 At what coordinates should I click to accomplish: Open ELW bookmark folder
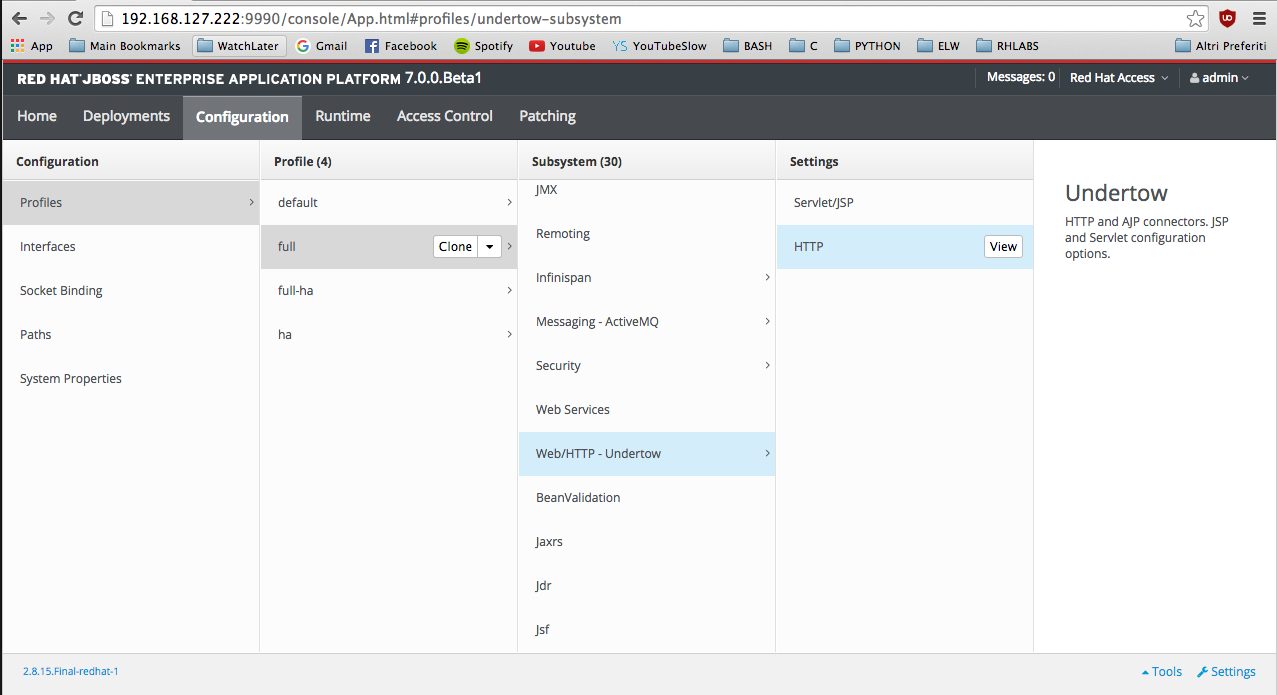tap(938, 46)
